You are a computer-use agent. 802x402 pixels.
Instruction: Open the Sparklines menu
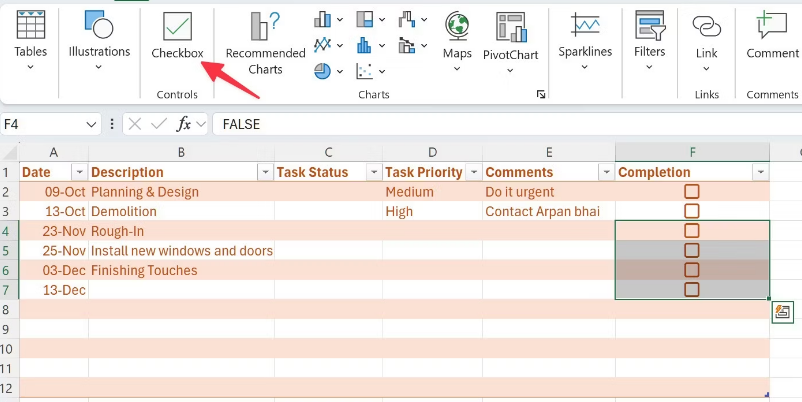pyautogui.click(x=585, y=41)
